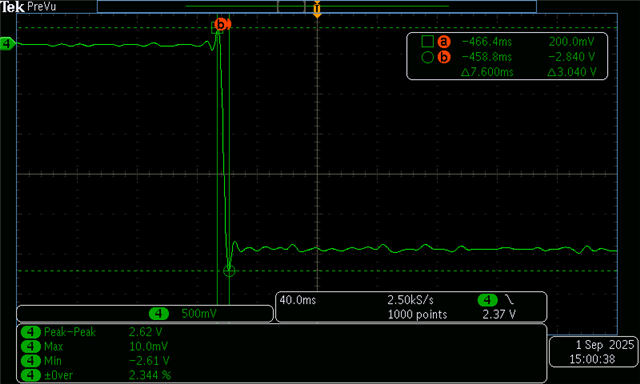Click the trigger source channel 4 badge
The image size is (640, 384).
(487, 300)
